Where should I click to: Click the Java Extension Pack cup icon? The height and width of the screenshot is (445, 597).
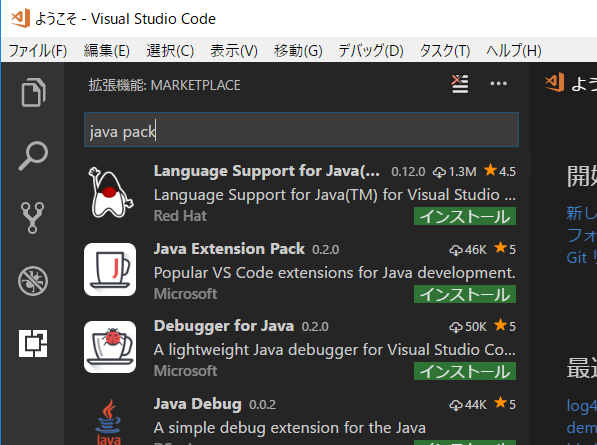(110, 270)
